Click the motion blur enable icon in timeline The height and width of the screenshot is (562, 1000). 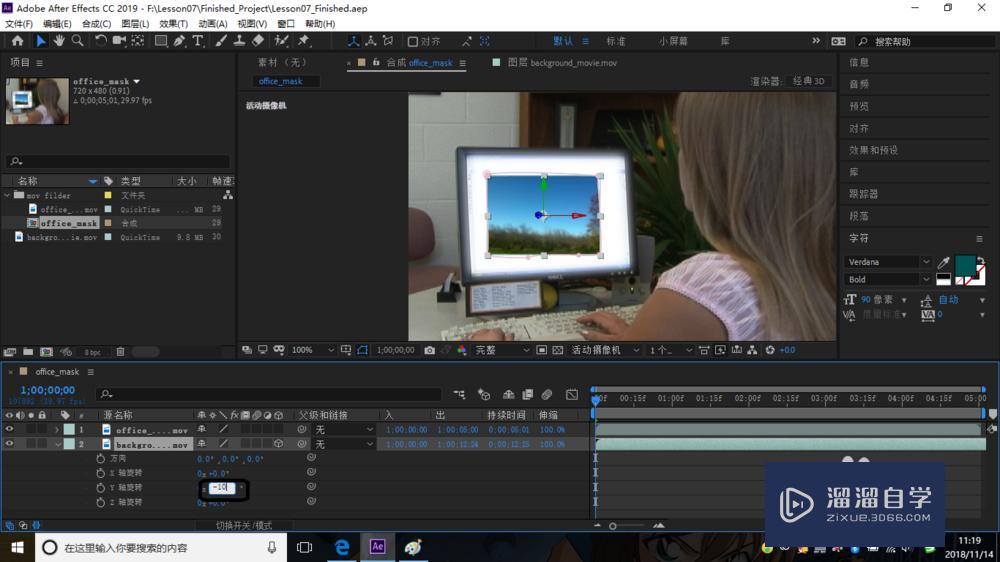[547, 395]
